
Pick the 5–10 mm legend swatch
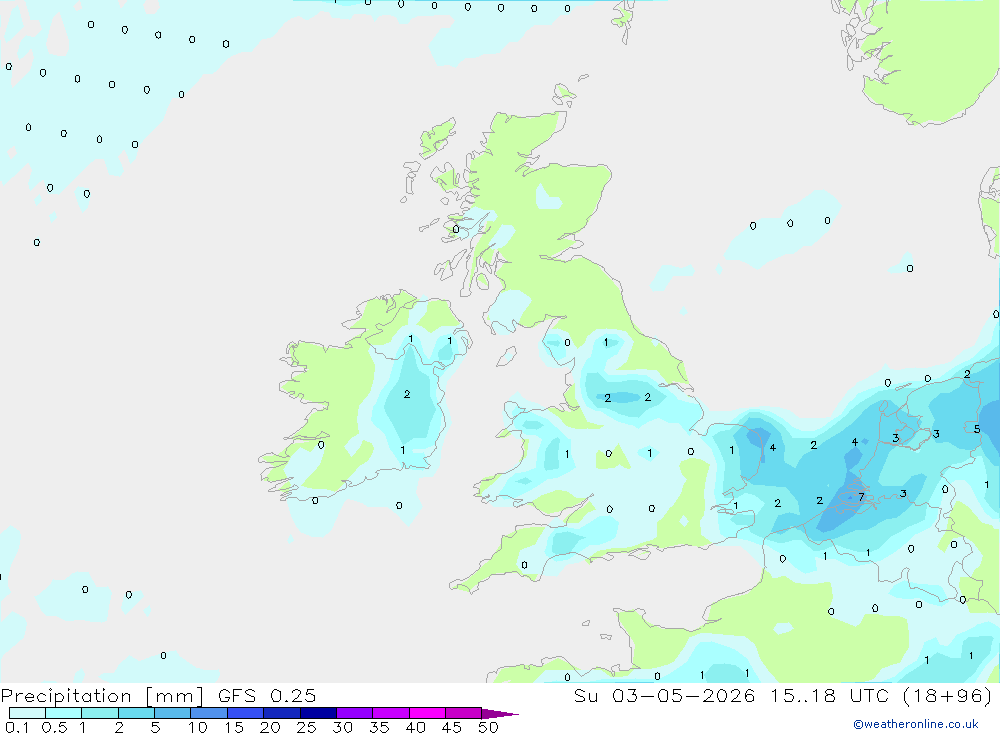pyautogui.click(x=173, y=713)
